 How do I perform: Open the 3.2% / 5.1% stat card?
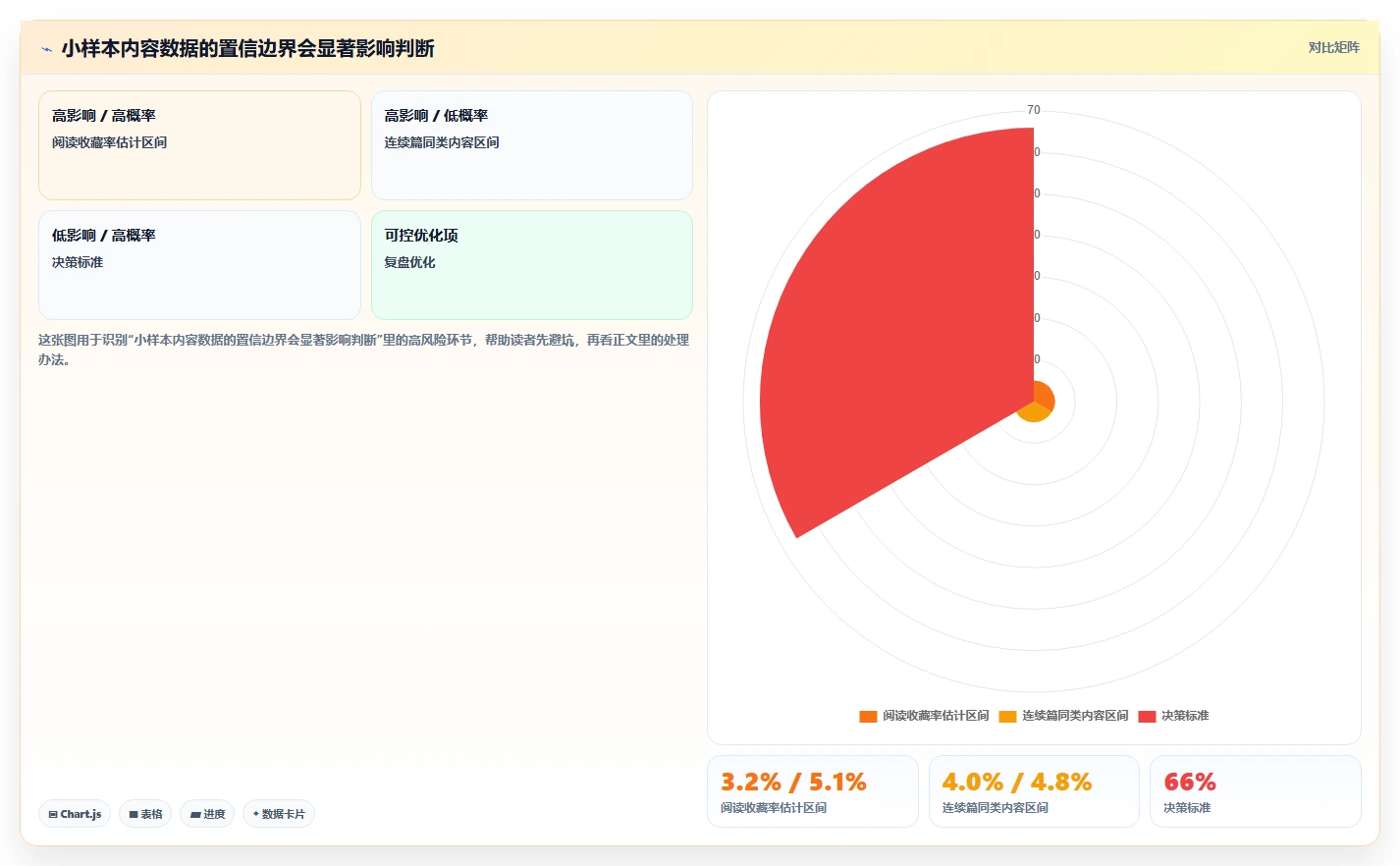coord(813,791)
